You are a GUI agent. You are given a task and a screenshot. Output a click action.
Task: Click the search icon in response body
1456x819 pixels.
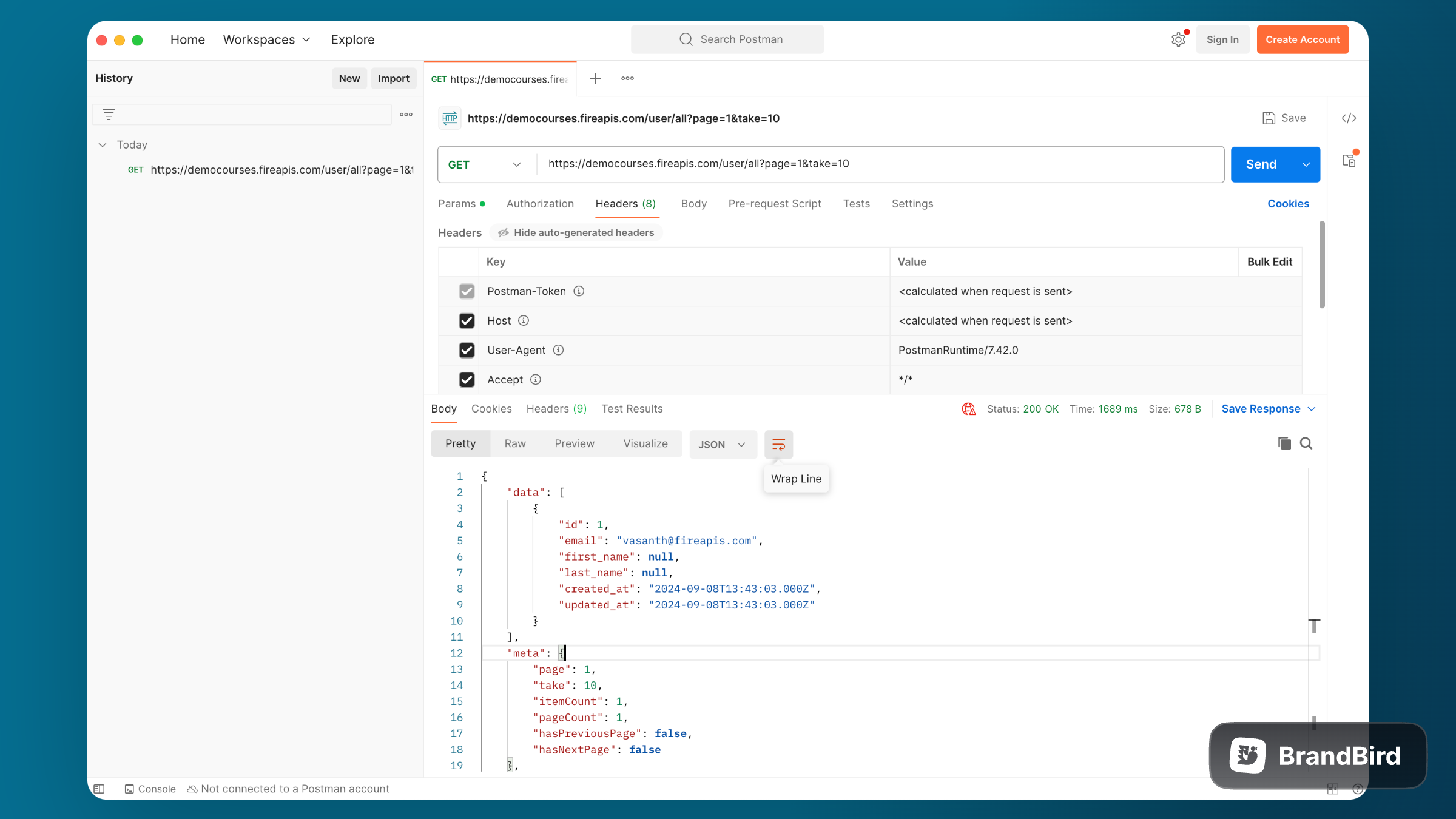click(1306, 443)
